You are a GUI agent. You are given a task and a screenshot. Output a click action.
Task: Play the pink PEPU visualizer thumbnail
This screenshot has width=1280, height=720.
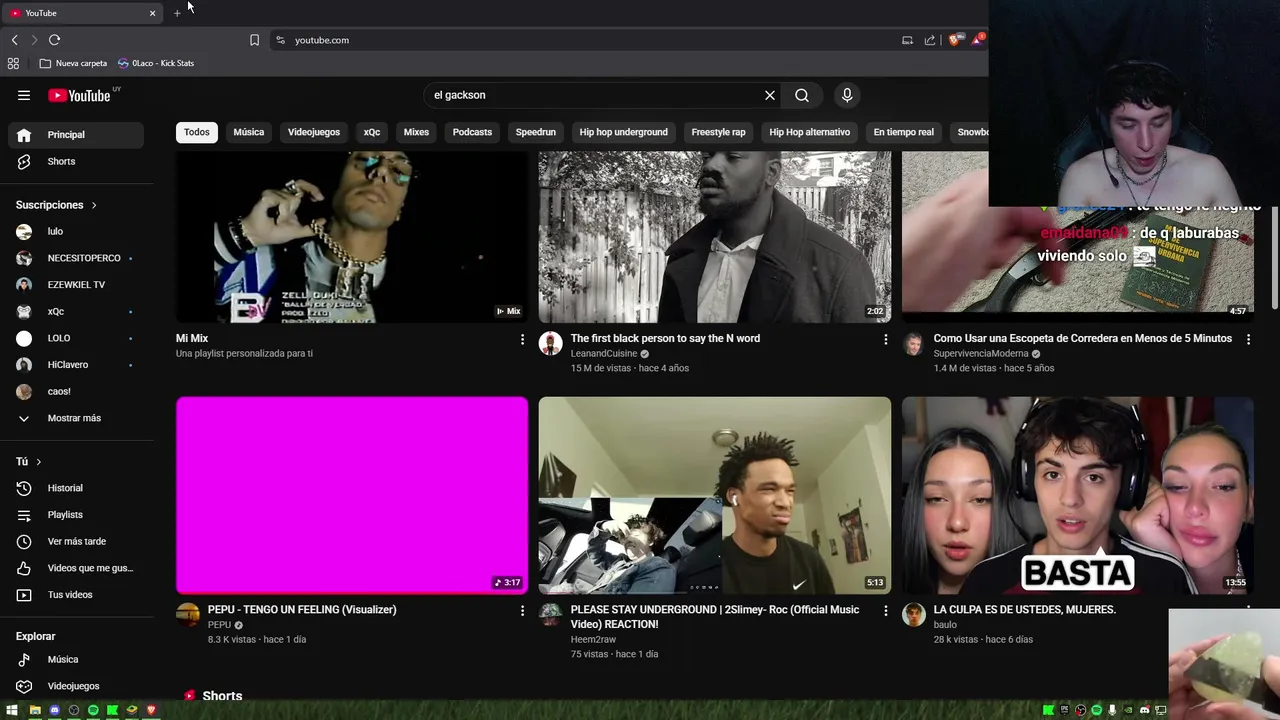[352, 495]
